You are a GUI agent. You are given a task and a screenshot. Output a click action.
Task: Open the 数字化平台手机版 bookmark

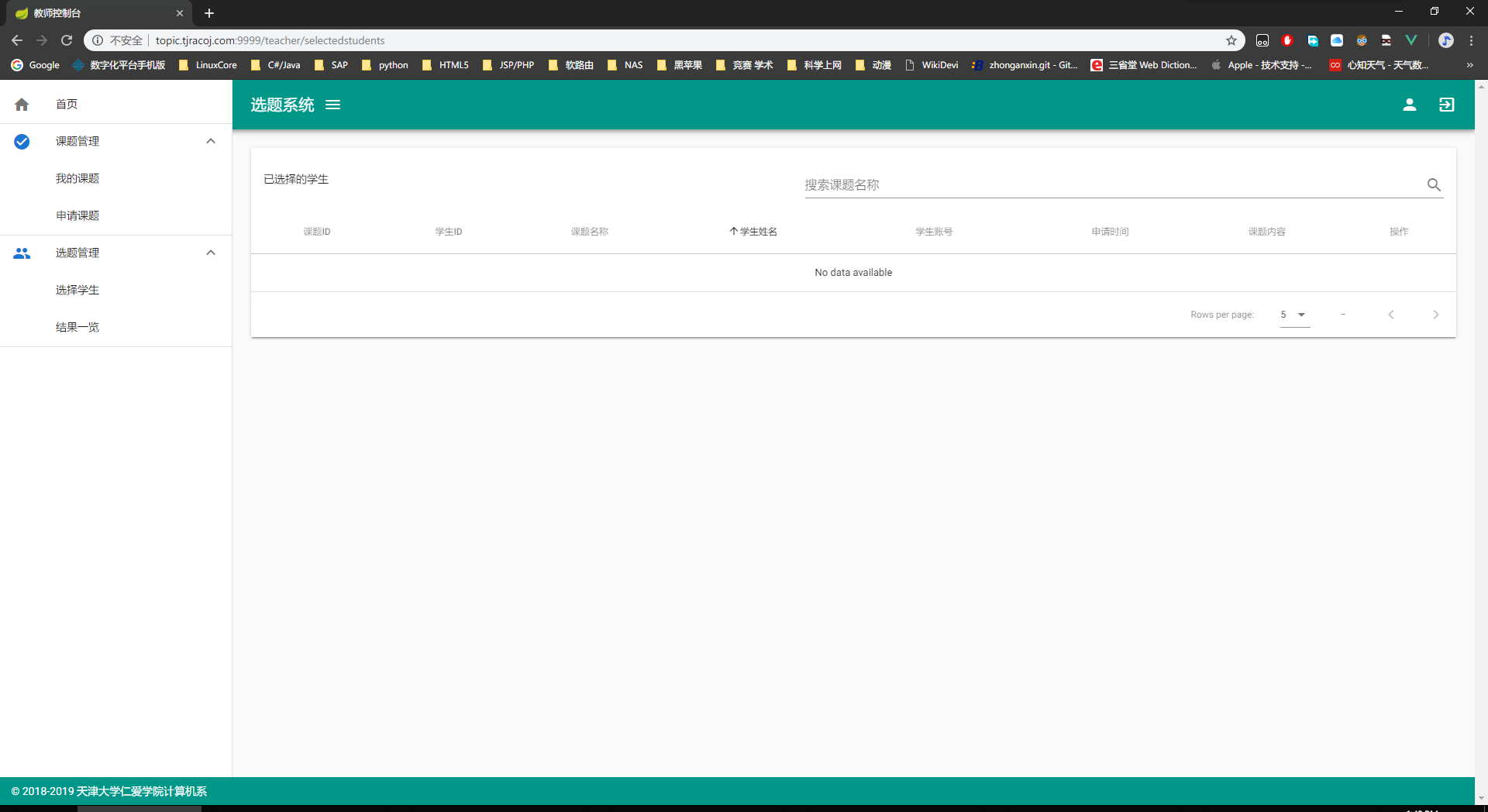coord(119,65)
